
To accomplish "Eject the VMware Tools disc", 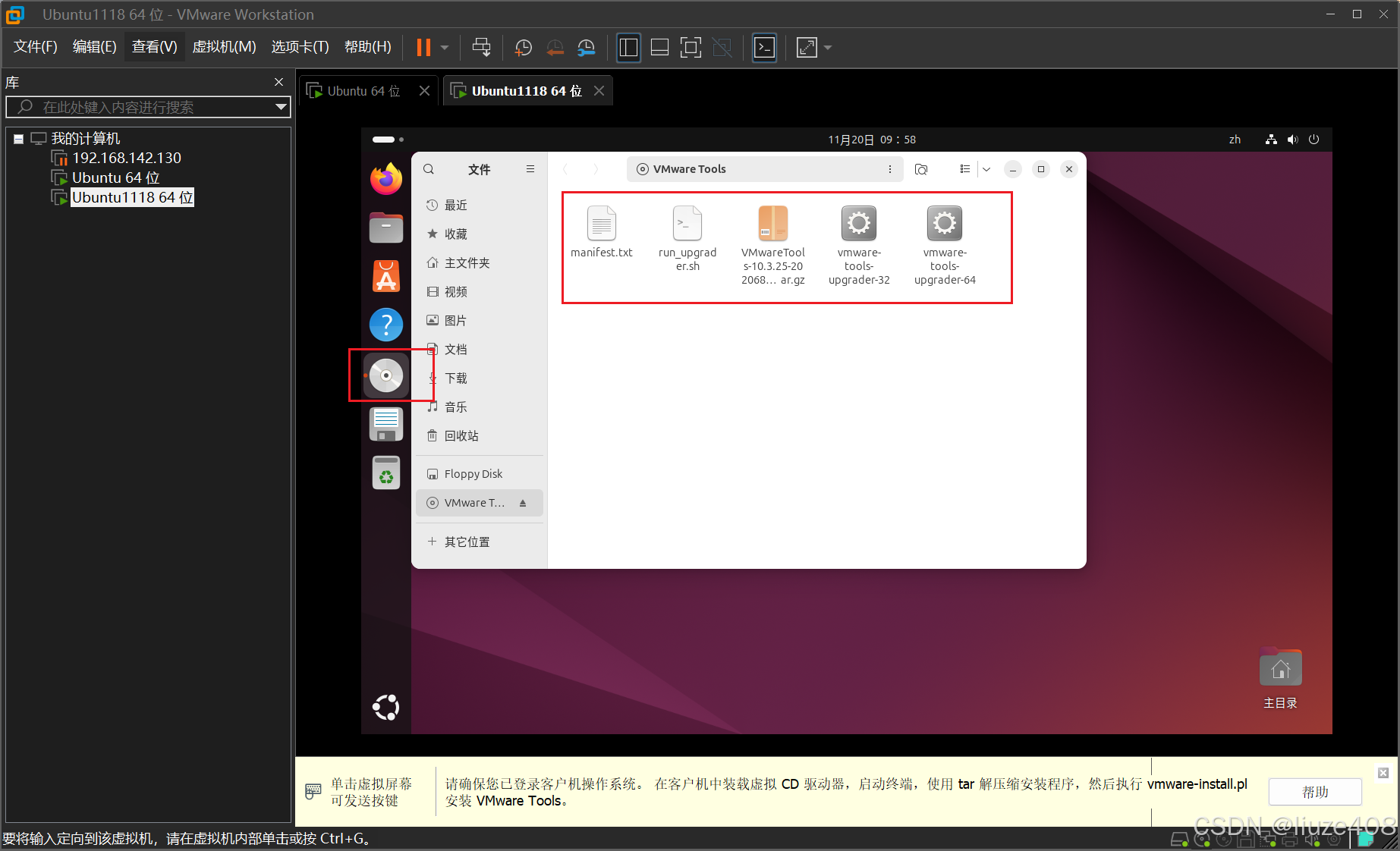I will pos(523,503).
